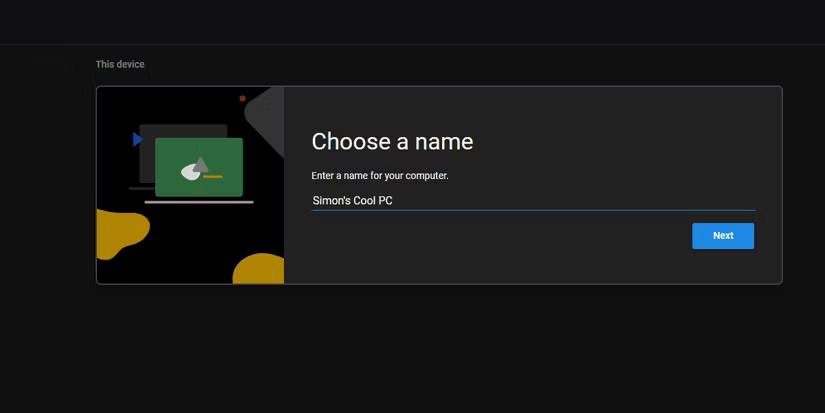Click the blue Next button
The height and width of the screenshot is (413, 825).
pyautogui.click(x=722, y=236)
